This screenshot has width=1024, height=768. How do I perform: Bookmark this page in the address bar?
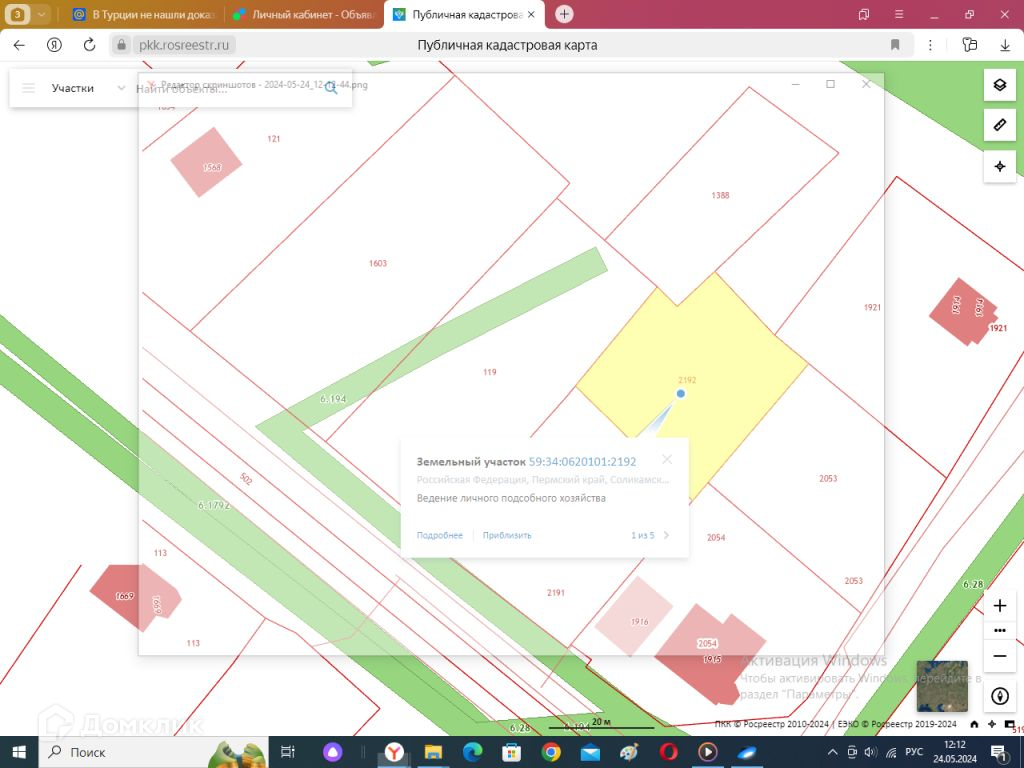895,45
